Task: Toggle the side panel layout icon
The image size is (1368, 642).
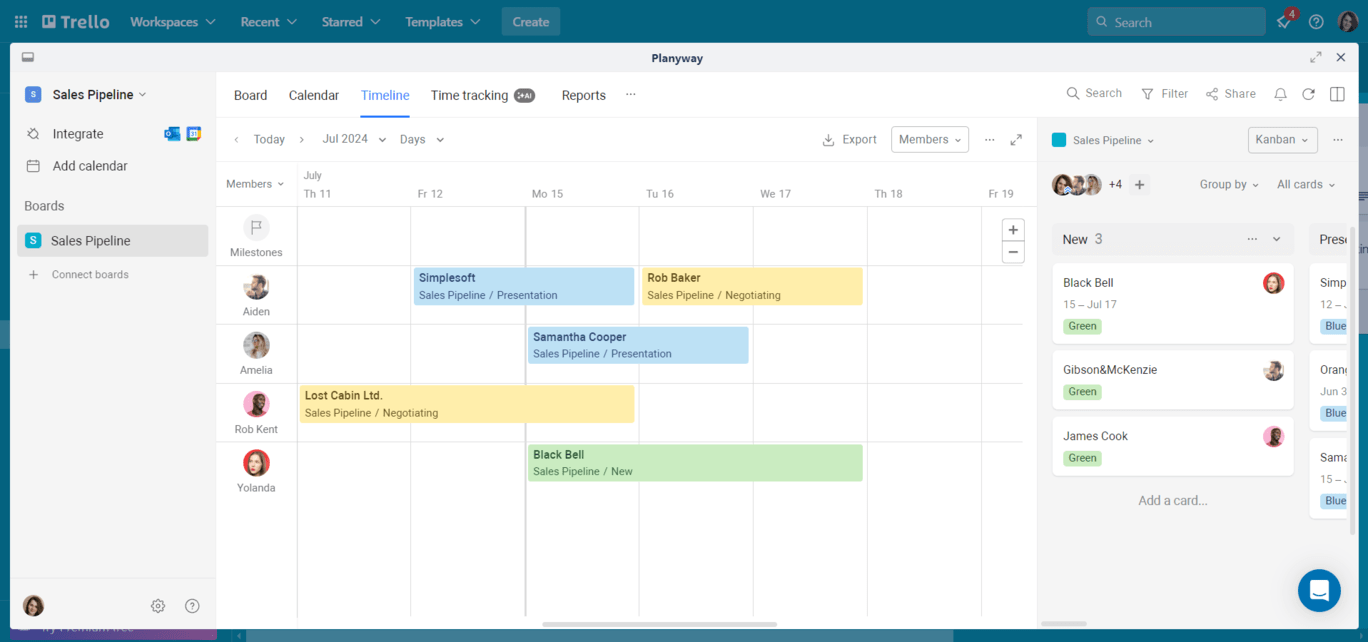Action: click(1337, 94)
